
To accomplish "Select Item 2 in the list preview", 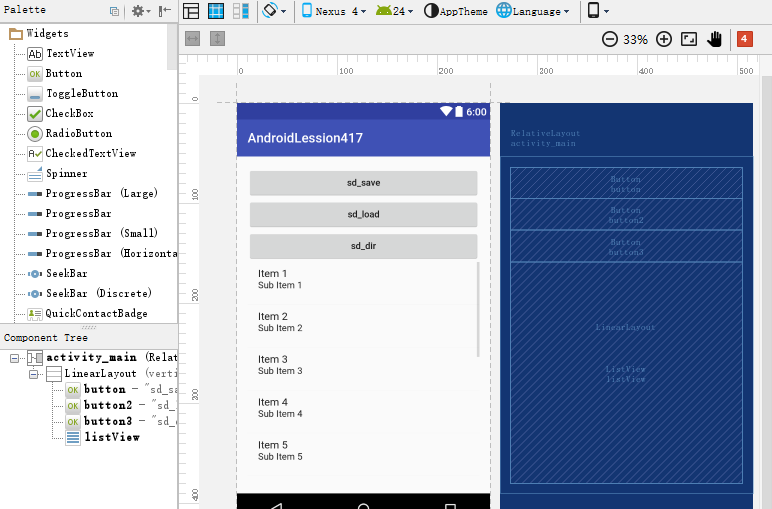I will [363, 322].
